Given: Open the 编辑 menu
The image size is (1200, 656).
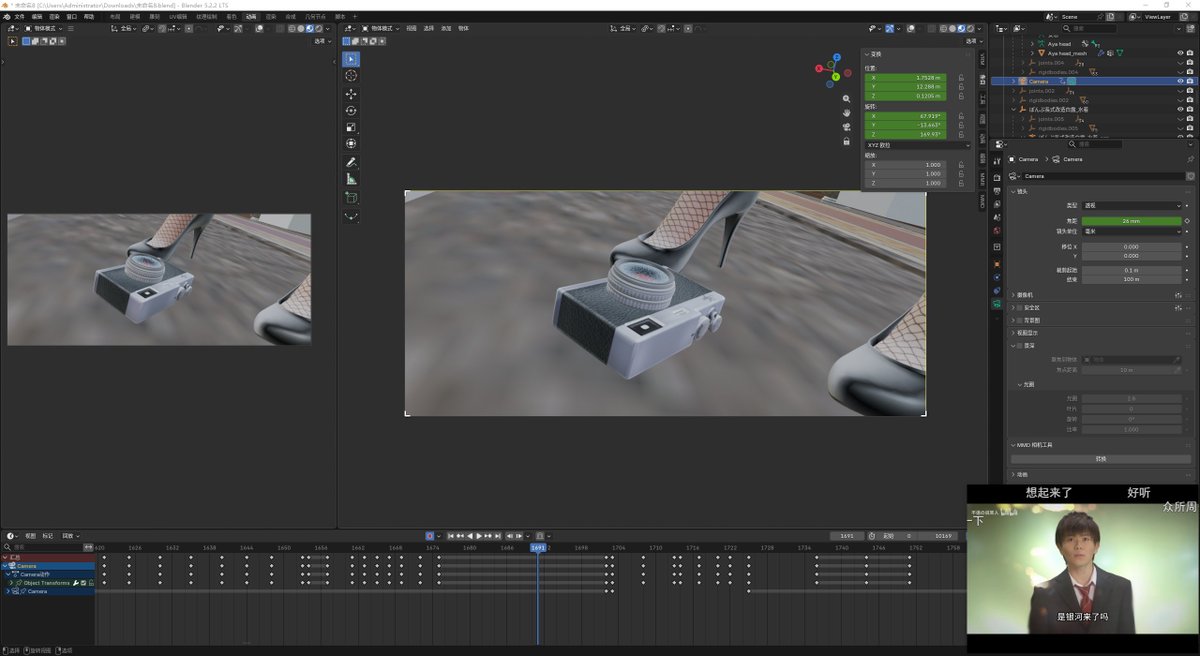Looking at the screenshot, I should 37,17.
